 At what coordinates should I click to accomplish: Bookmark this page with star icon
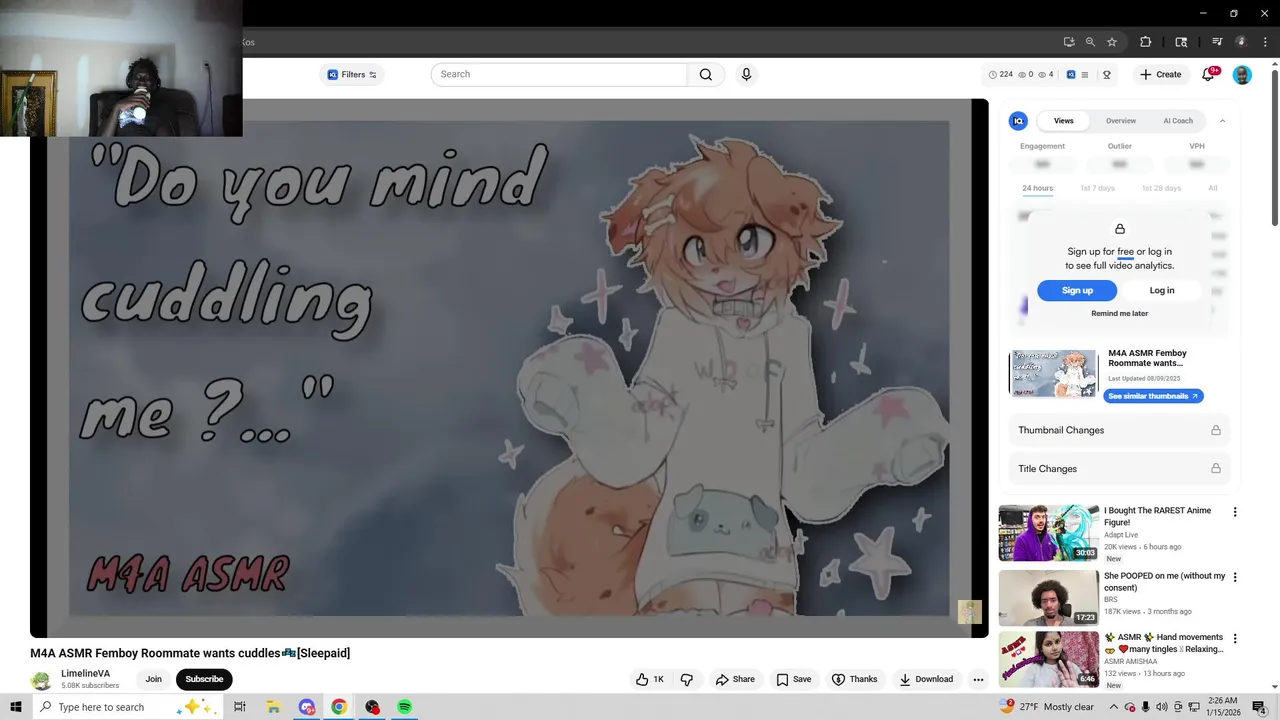point(1112,42)
